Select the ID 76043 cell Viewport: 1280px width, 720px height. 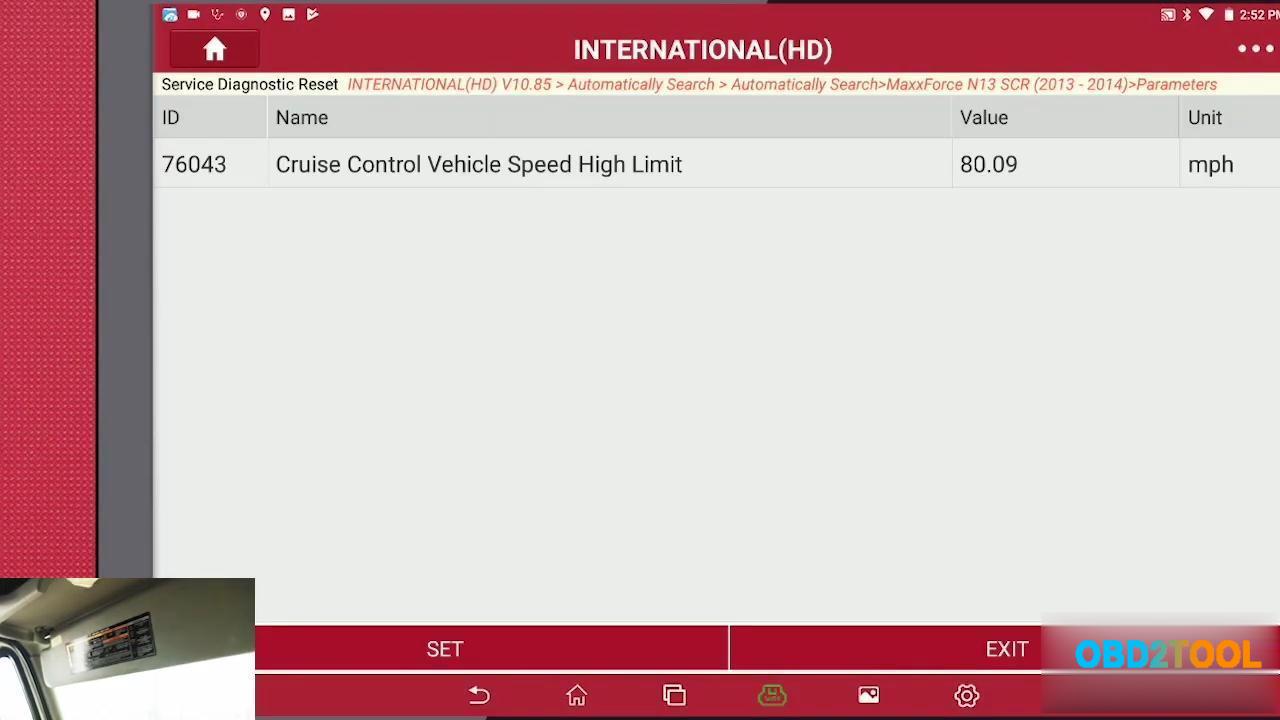[194, 165]
